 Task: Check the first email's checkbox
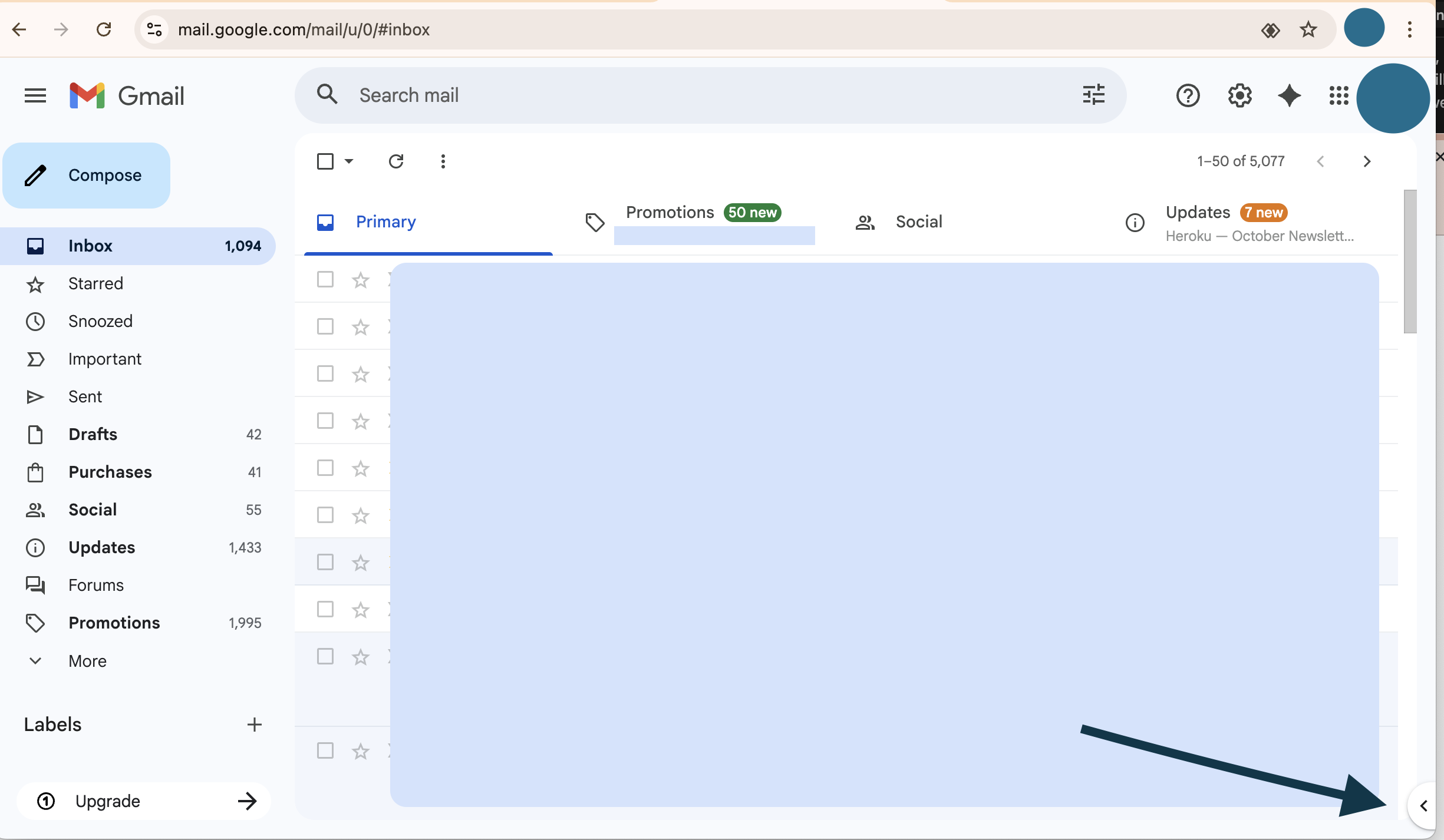[325, 279]
